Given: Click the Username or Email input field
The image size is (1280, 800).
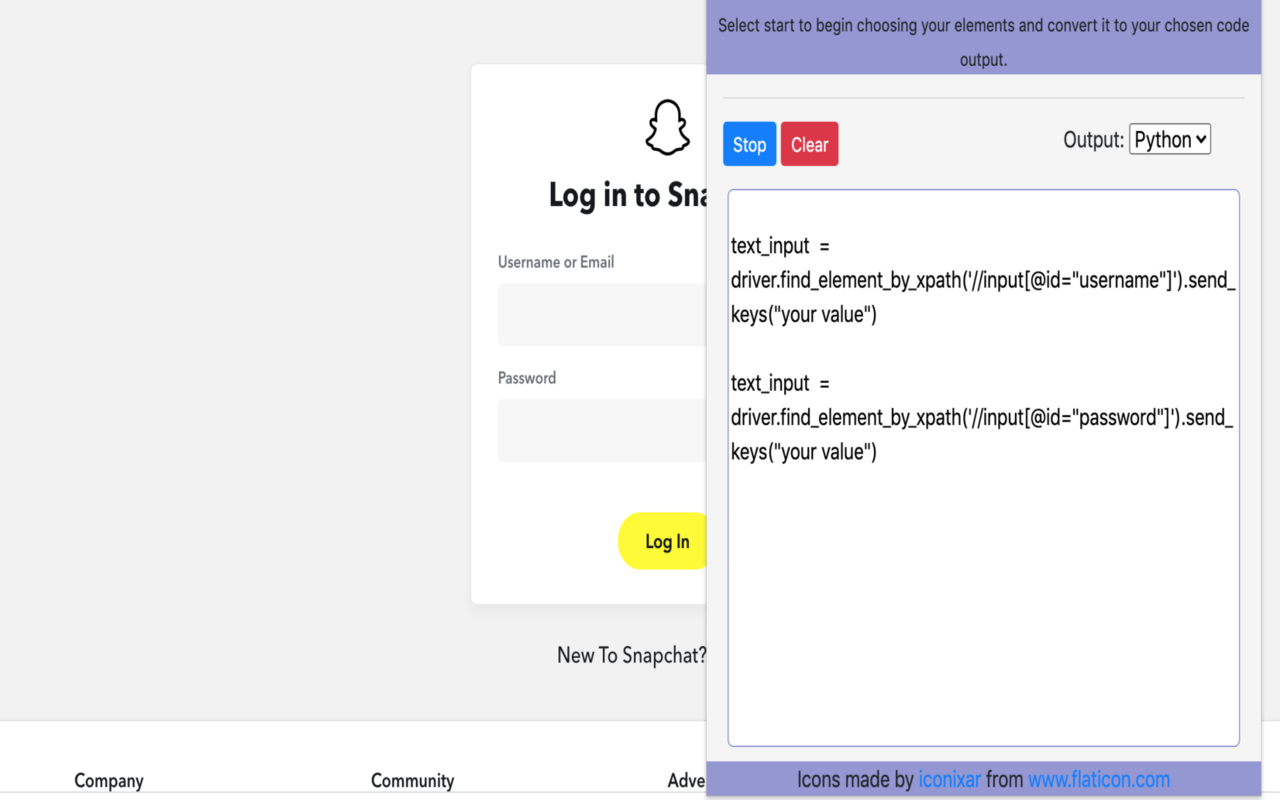Looking at the screenshot, I should pyautogui.click(x=600, y=314).
